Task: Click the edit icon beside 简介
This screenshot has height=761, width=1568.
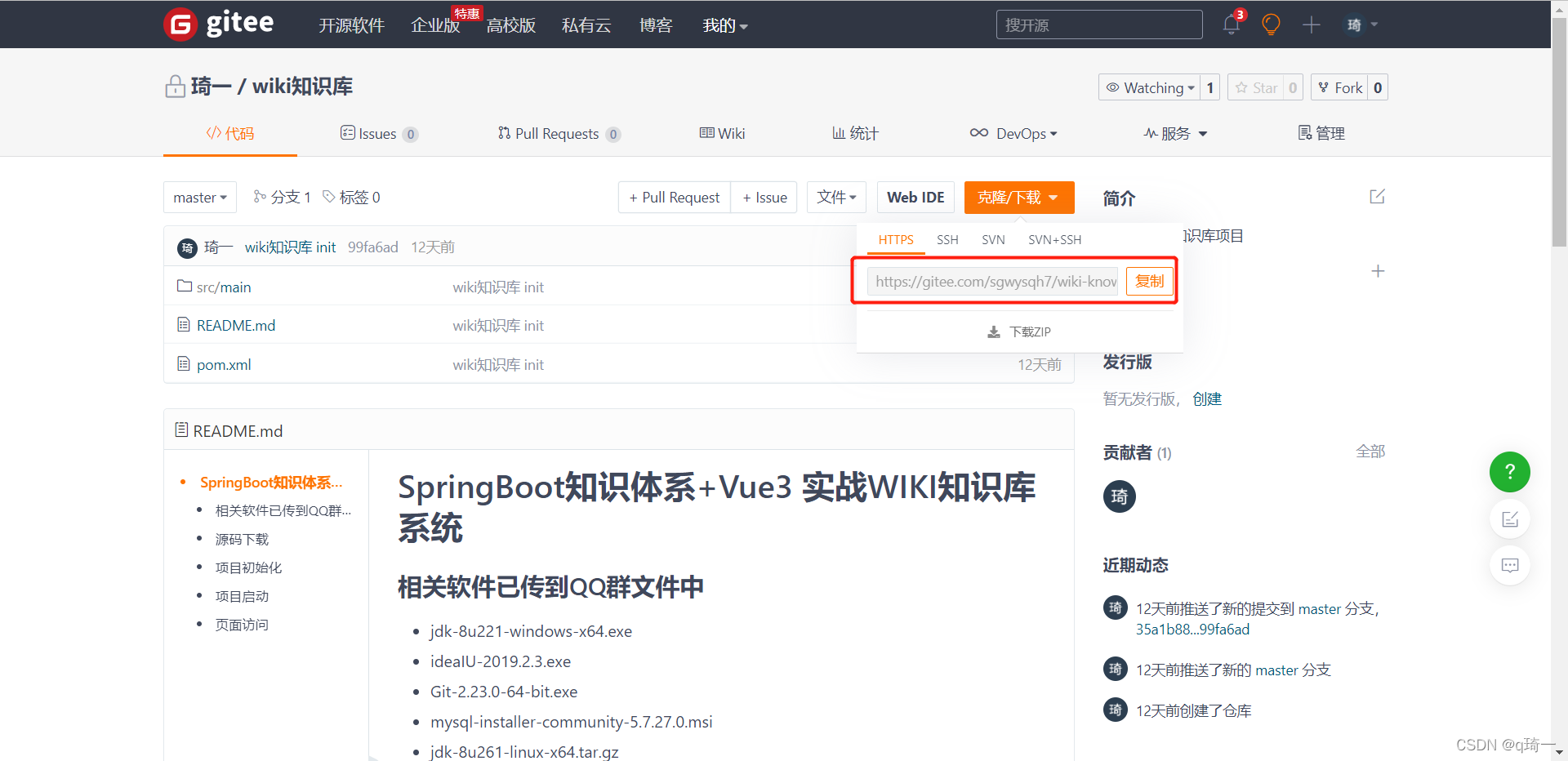Action: pos(1377,197)
